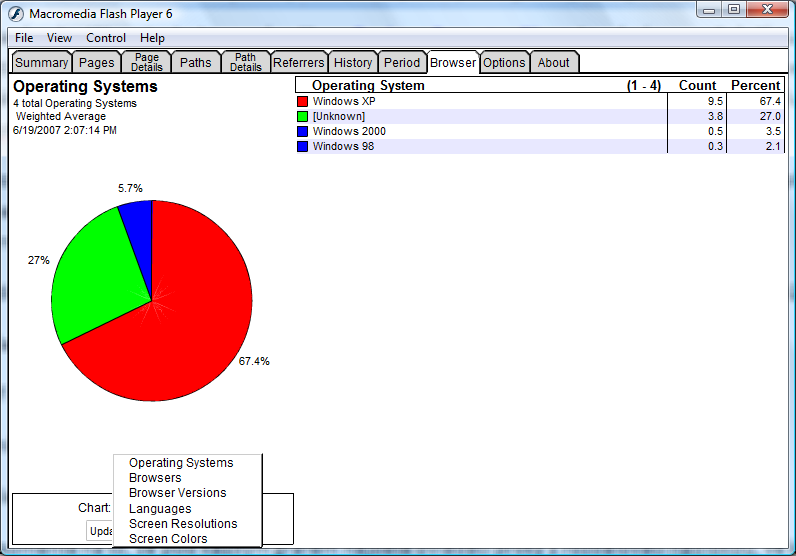Click the 9.5 count cell
The image size is (796, 556).
tap(715, 102)
